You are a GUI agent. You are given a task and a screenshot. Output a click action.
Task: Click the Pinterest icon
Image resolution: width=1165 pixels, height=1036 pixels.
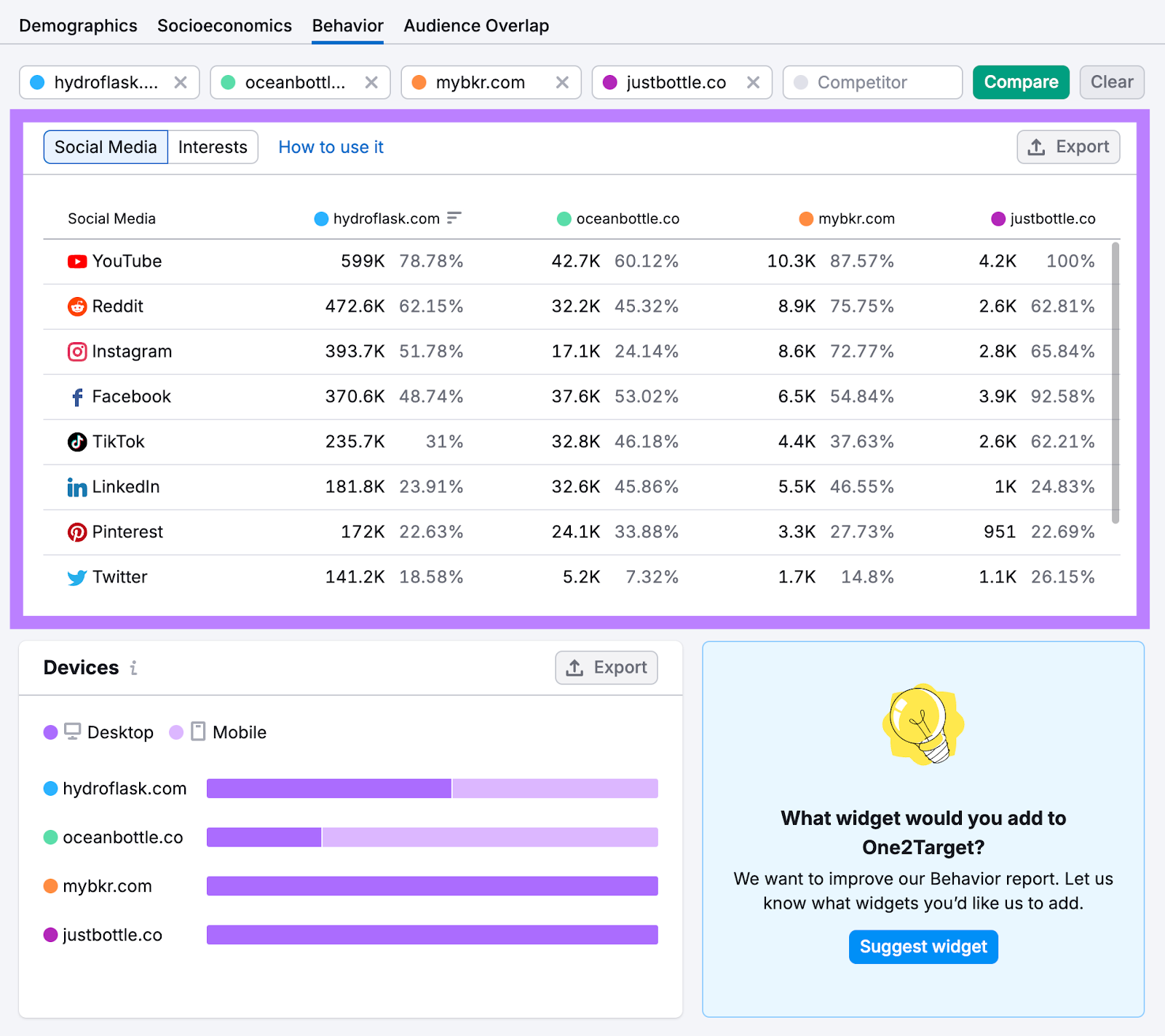click(76, 531)
